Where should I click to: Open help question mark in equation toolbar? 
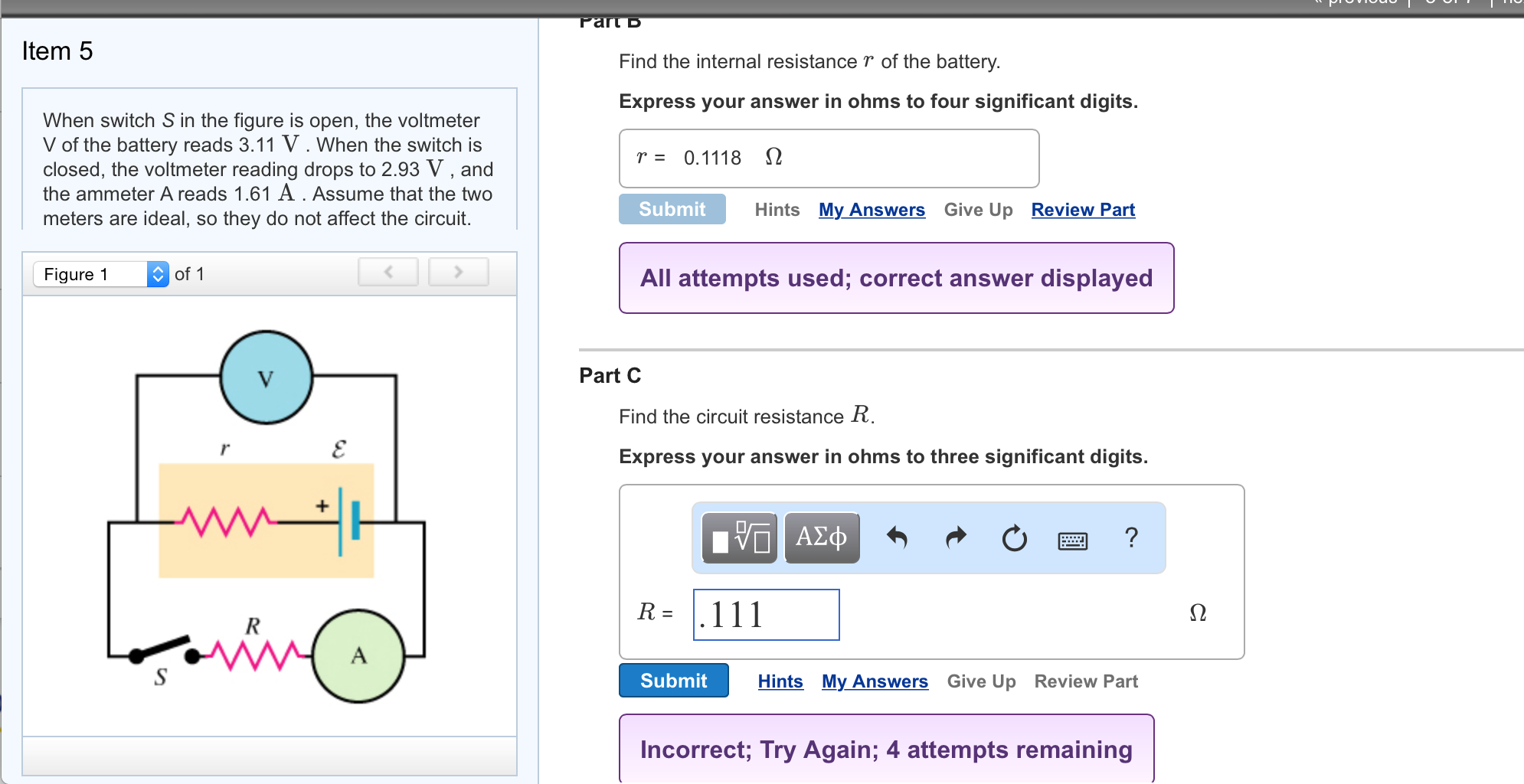pyautogui.click(x=1131, y=537)
